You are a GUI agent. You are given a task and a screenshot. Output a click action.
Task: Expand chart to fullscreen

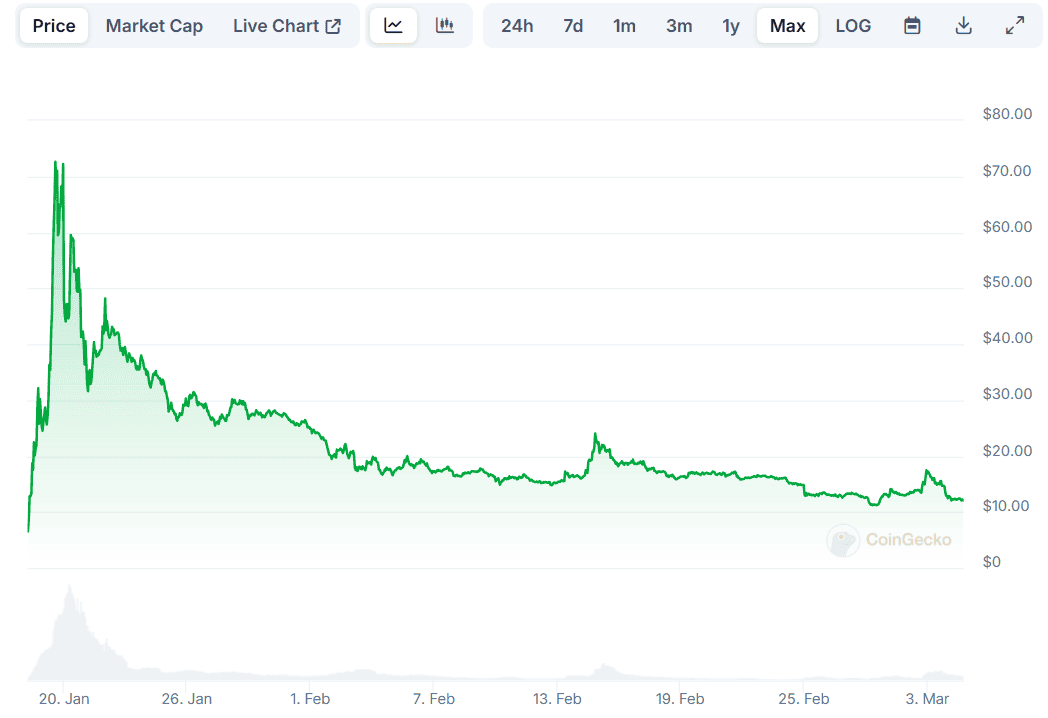point(1014,26)
